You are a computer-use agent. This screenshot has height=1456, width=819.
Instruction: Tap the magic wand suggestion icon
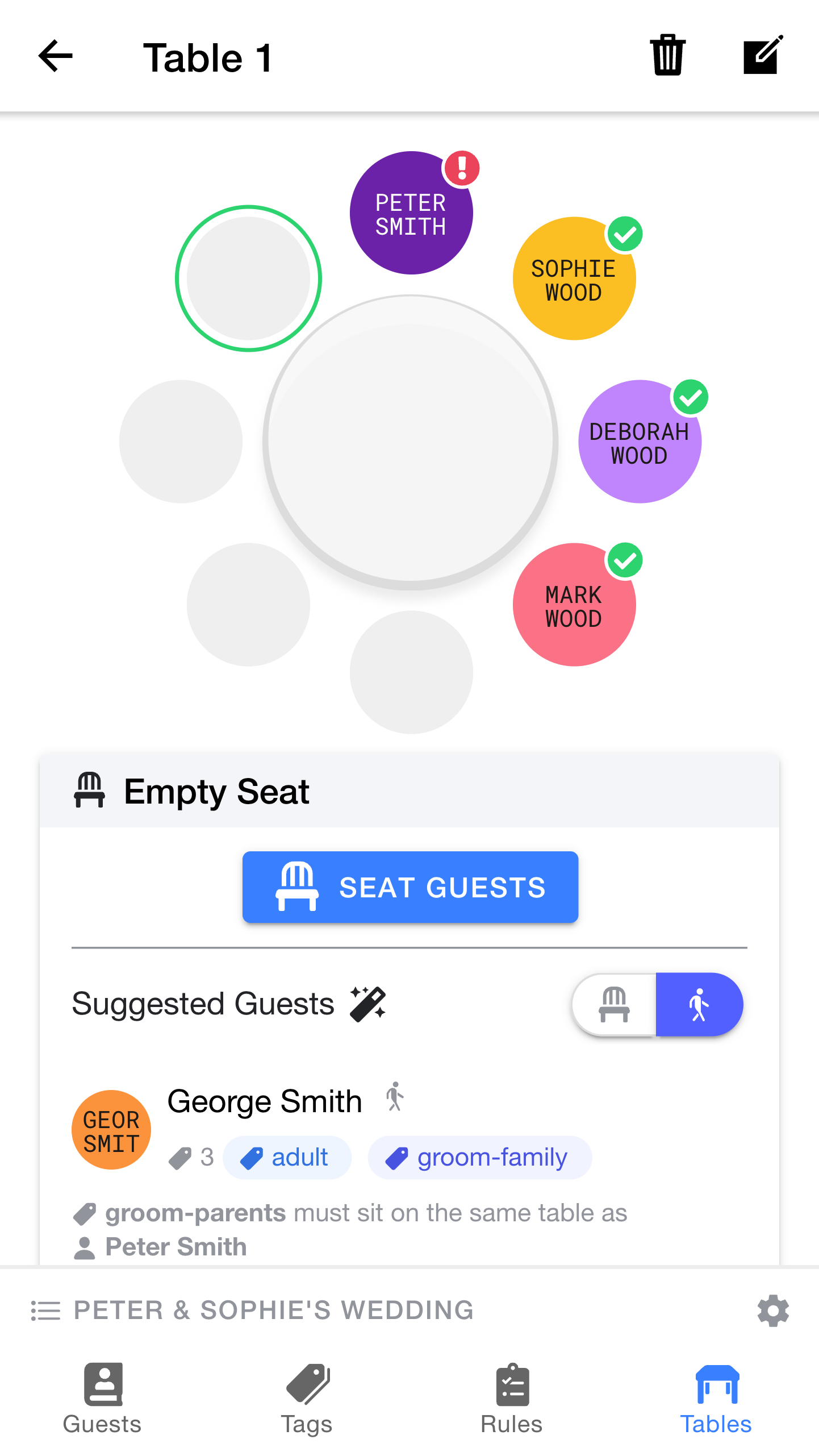(x=368, y=1004)
